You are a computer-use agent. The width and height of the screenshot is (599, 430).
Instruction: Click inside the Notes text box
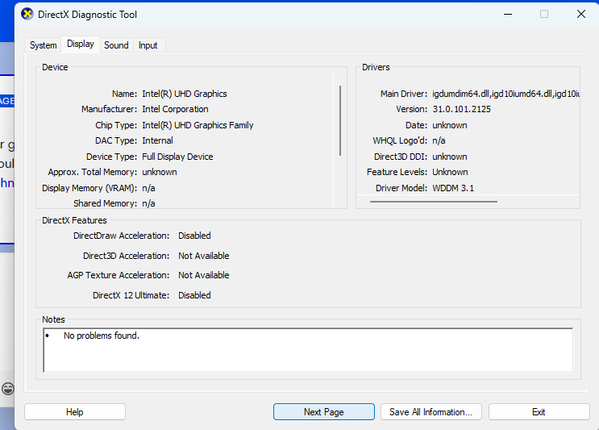[308, 349]
